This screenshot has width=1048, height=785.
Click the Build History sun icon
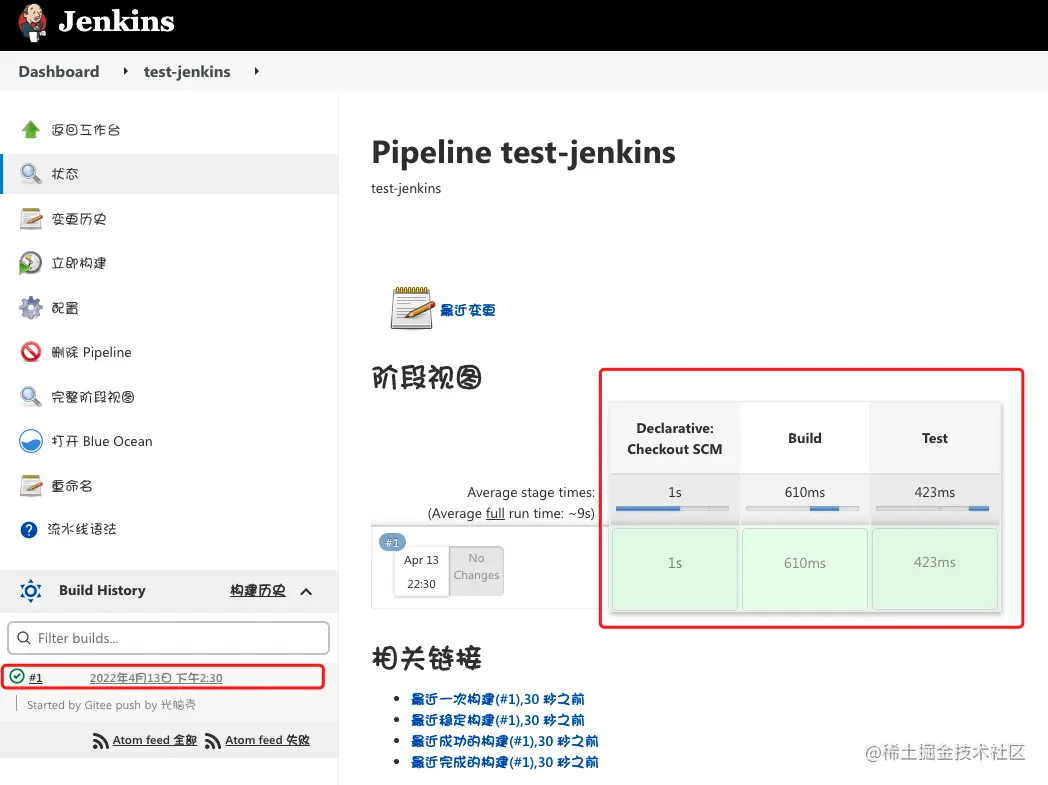point(31,591)
